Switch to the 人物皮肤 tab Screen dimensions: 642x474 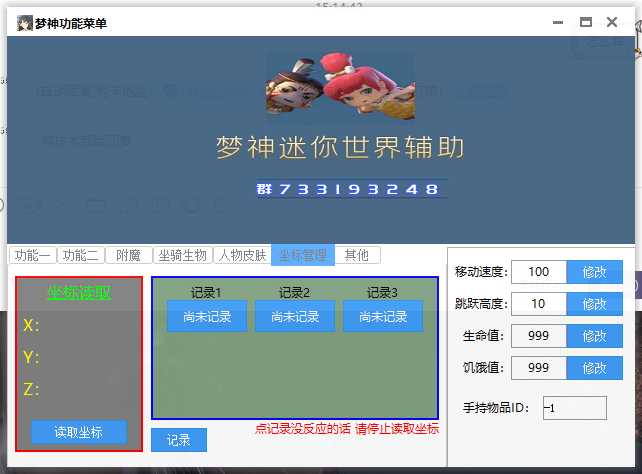point(242,255)
